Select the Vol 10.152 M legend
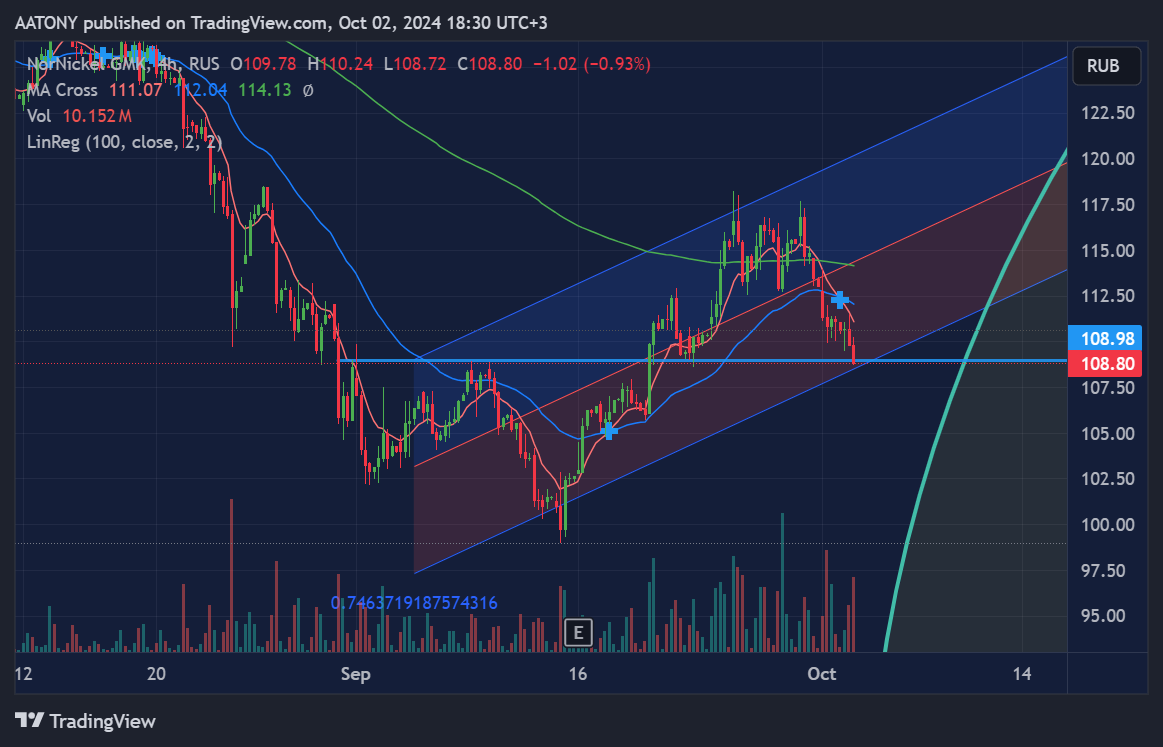 [x=79, y=116]
